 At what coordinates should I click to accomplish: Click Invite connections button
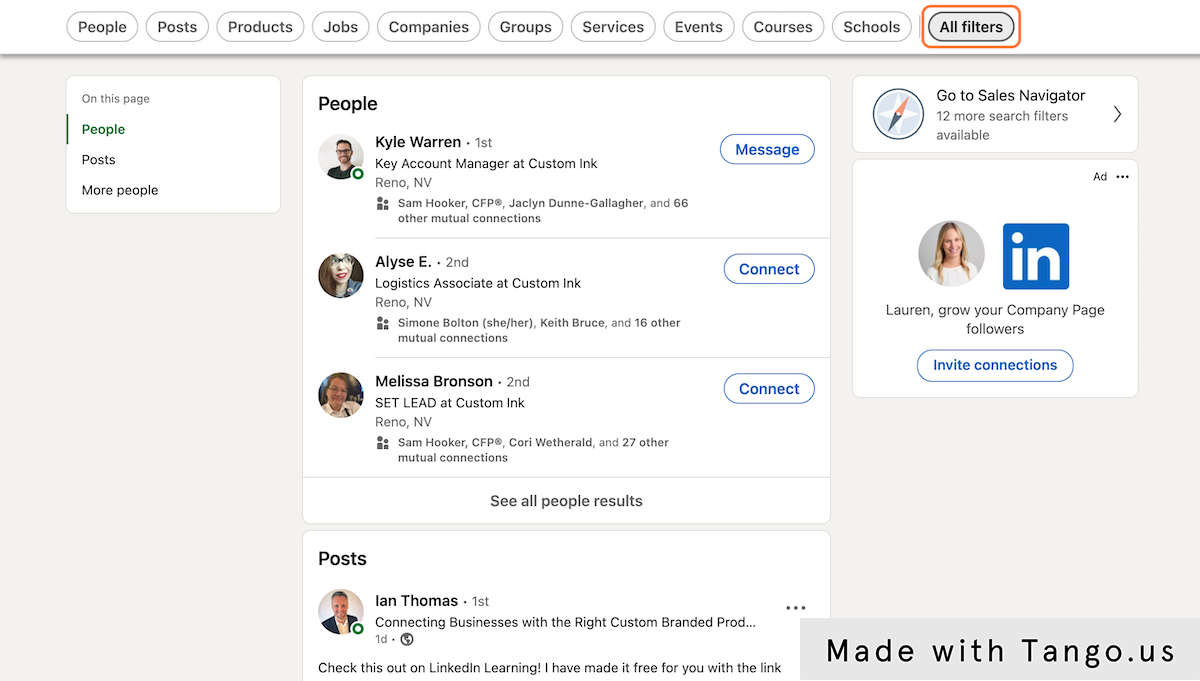click(995, 365)
